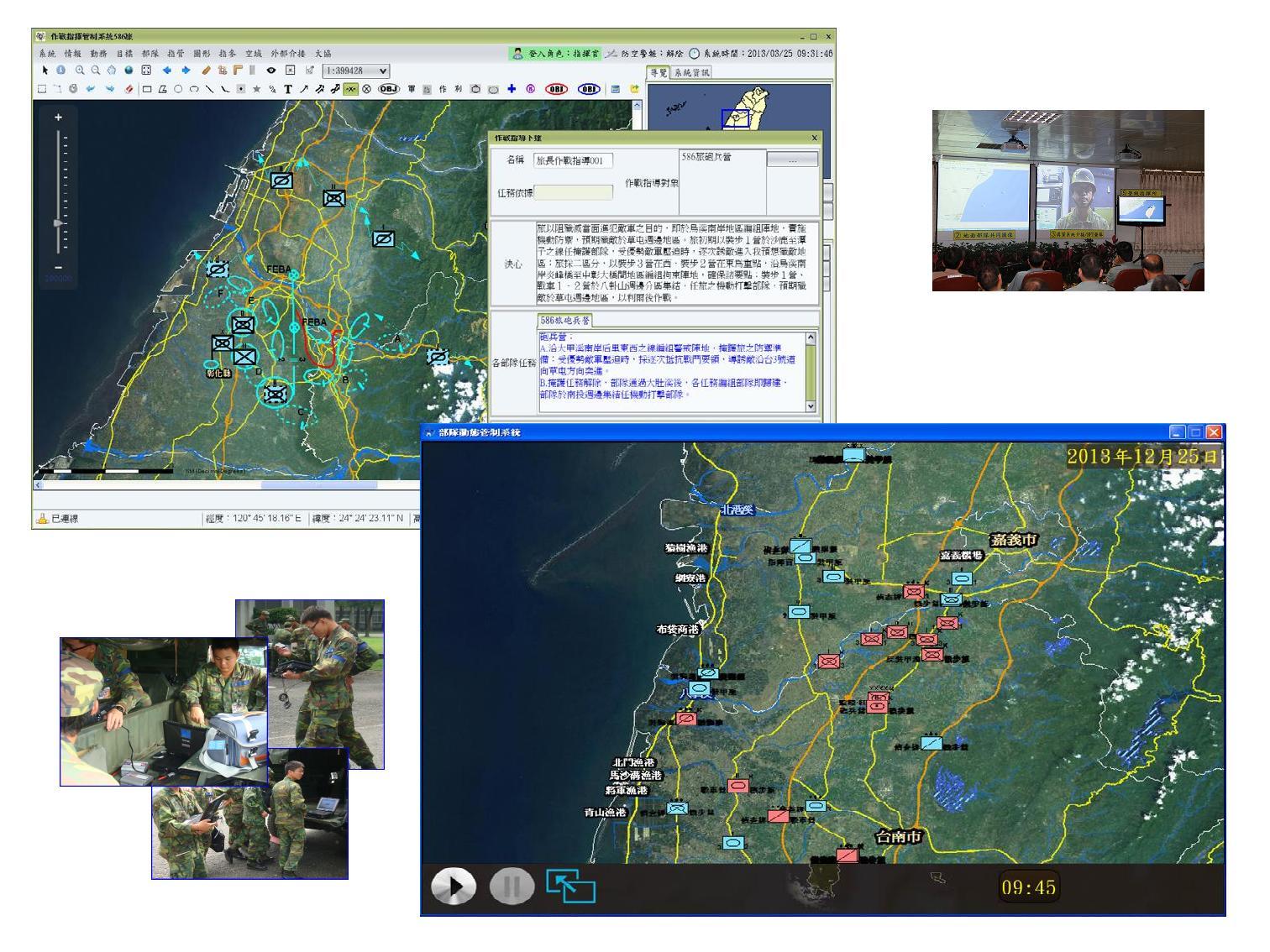Viewport: 1270px width, 952px height.
Task: Select the rectangle drawing tool
Action: coord(147,89)
